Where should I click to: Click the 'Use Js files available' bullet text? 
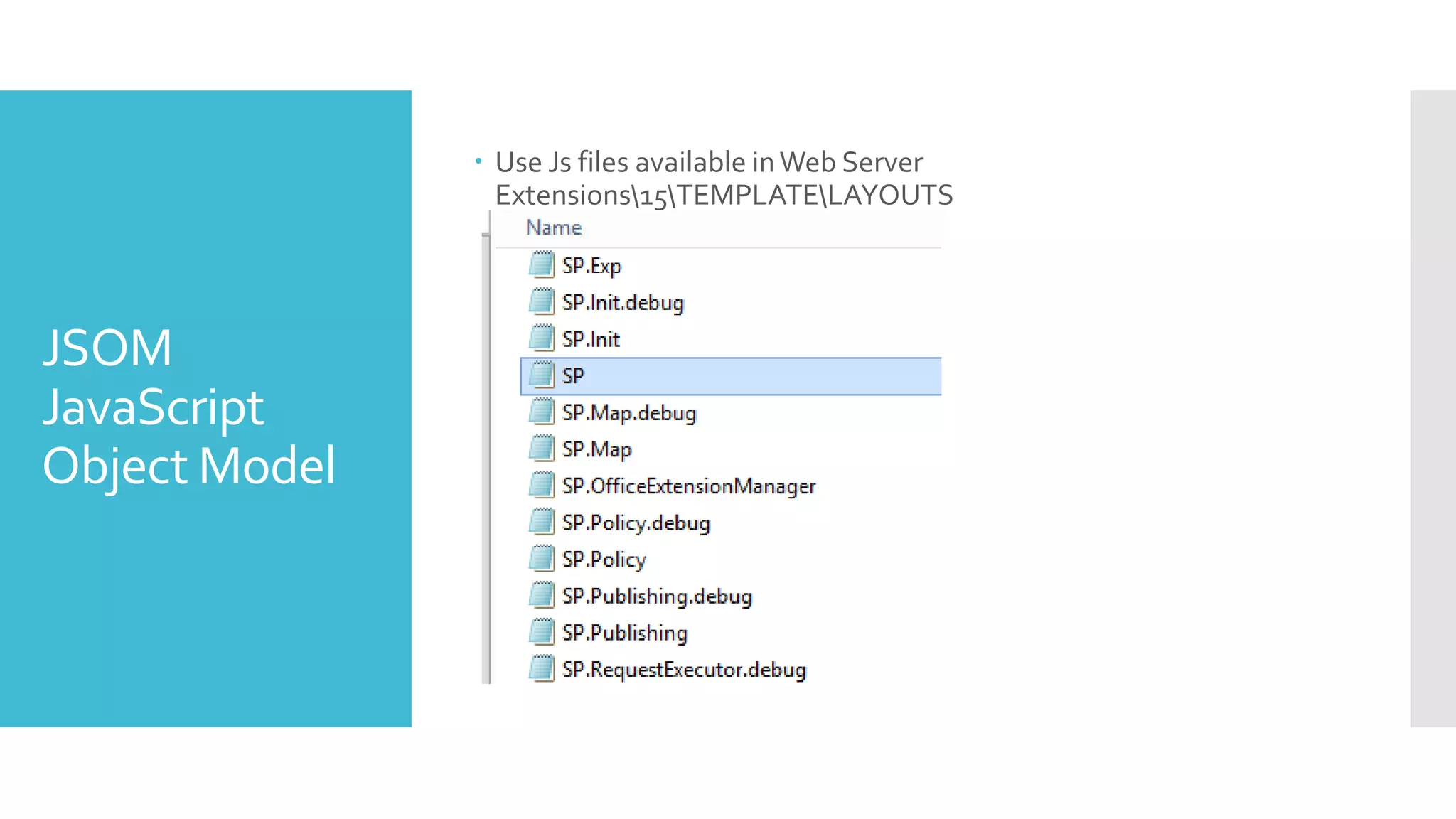tap(724, 178)
